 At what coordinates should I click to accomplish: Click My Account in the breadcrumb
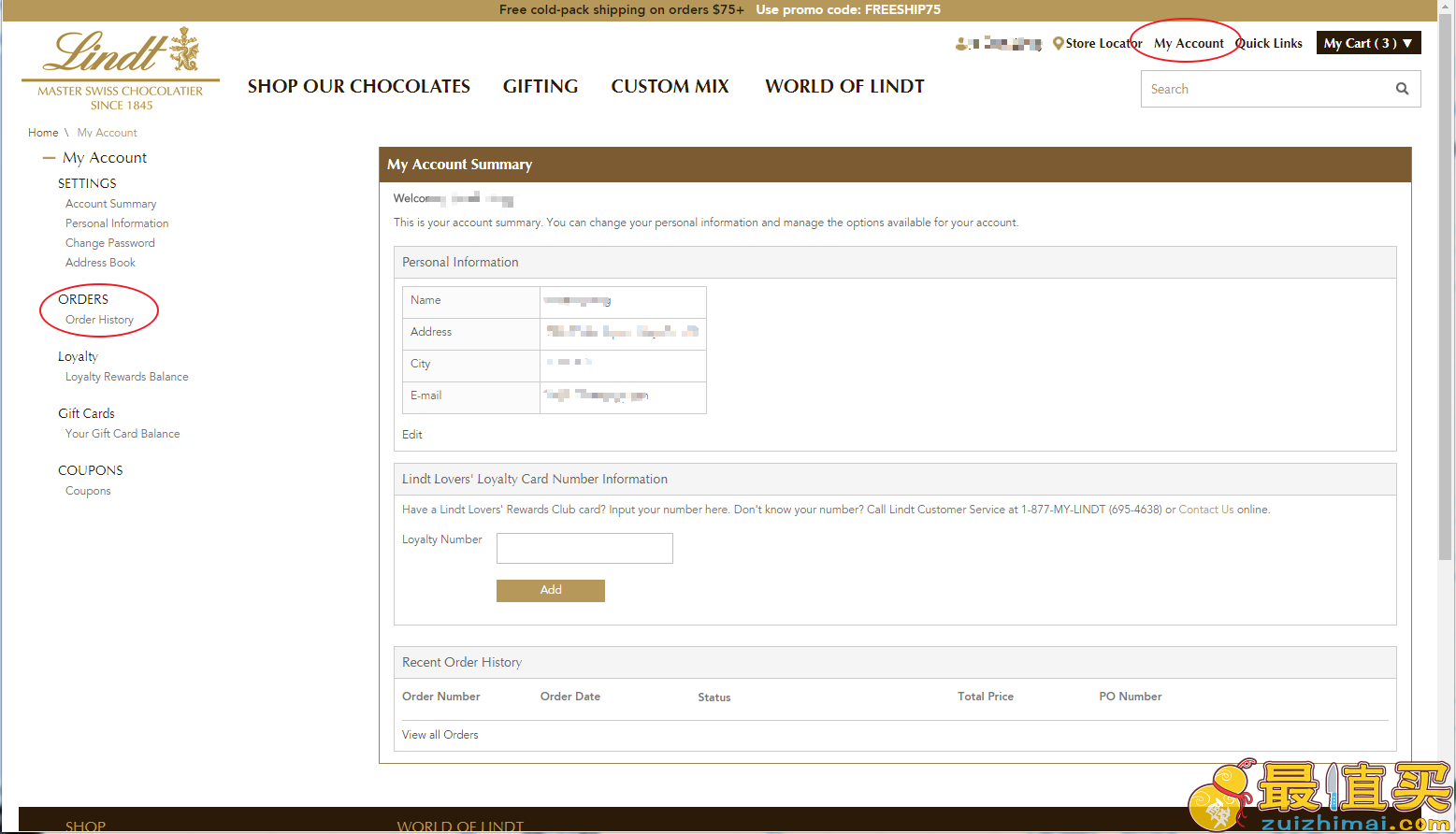pos(107,133)
